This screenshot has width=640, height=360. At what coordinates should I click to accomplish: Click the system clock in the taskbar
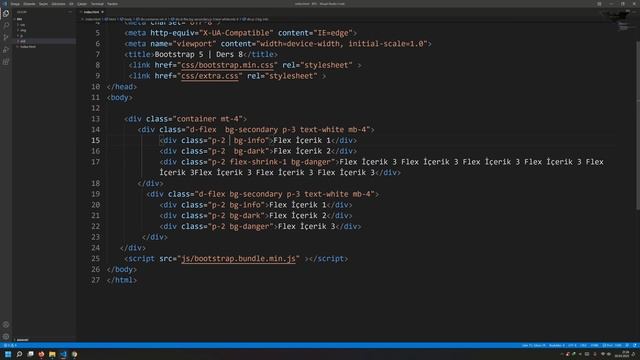click(x=622, y=354)
